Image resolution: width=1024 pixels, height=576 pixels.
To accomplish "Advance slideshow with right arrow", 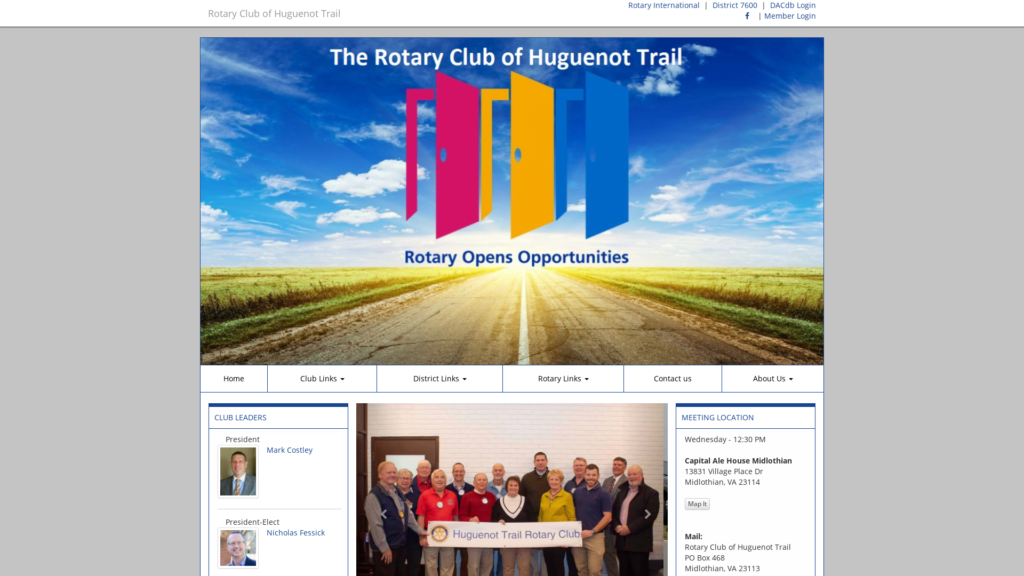I will click(647, 514).
